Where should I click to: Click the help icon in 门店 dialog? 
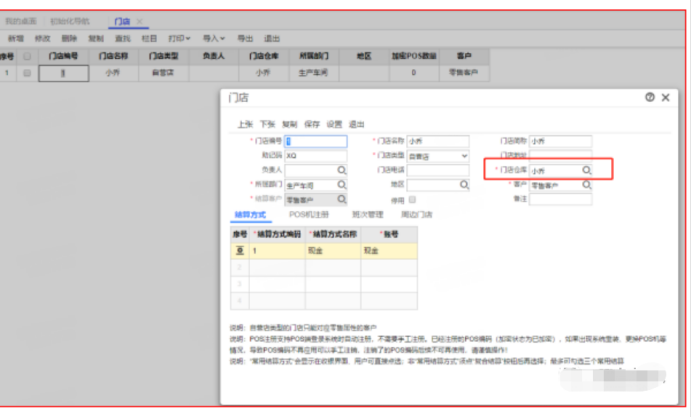pyautogui.click(x=650, y=97)
